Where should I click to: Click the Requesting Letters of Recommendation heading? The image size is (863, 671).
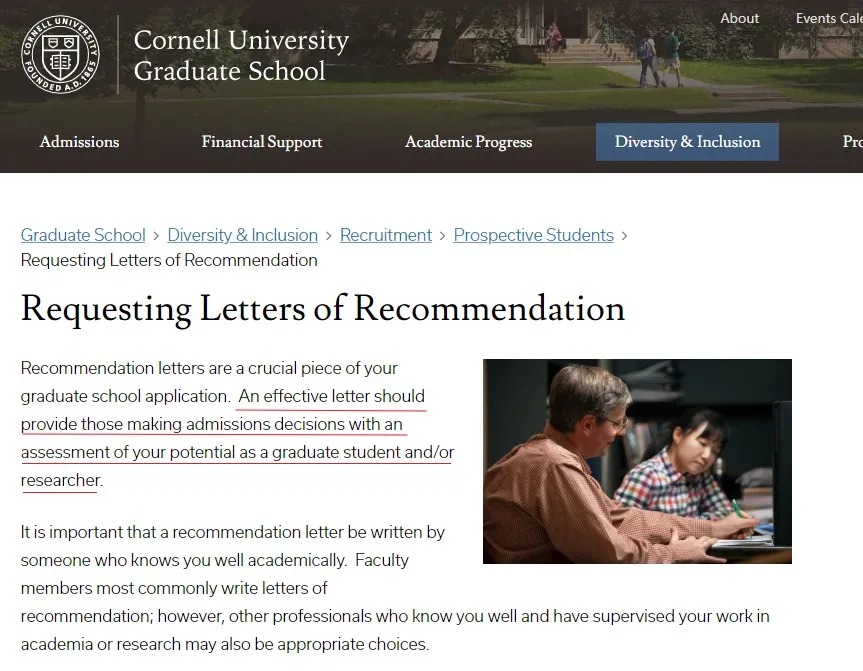coord(323,309)
